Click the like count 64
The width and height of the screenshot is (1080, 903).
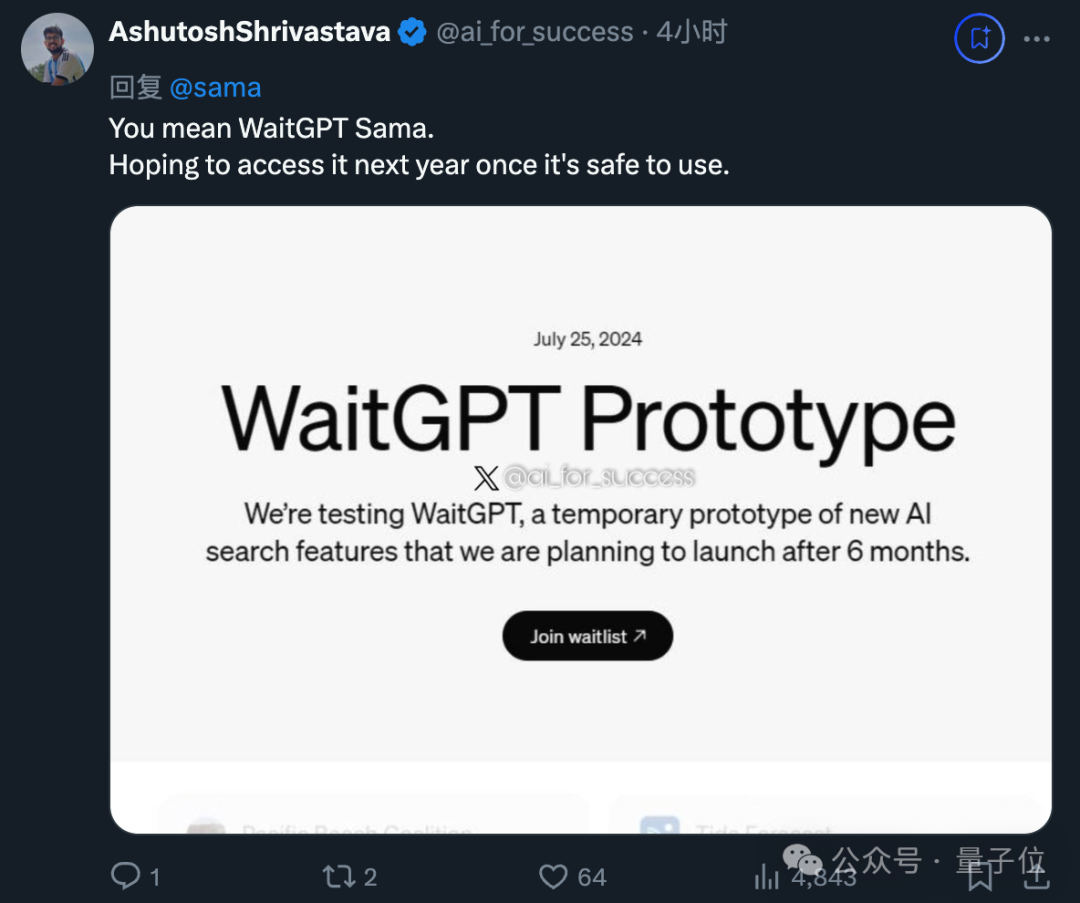[x=592, y=877]
